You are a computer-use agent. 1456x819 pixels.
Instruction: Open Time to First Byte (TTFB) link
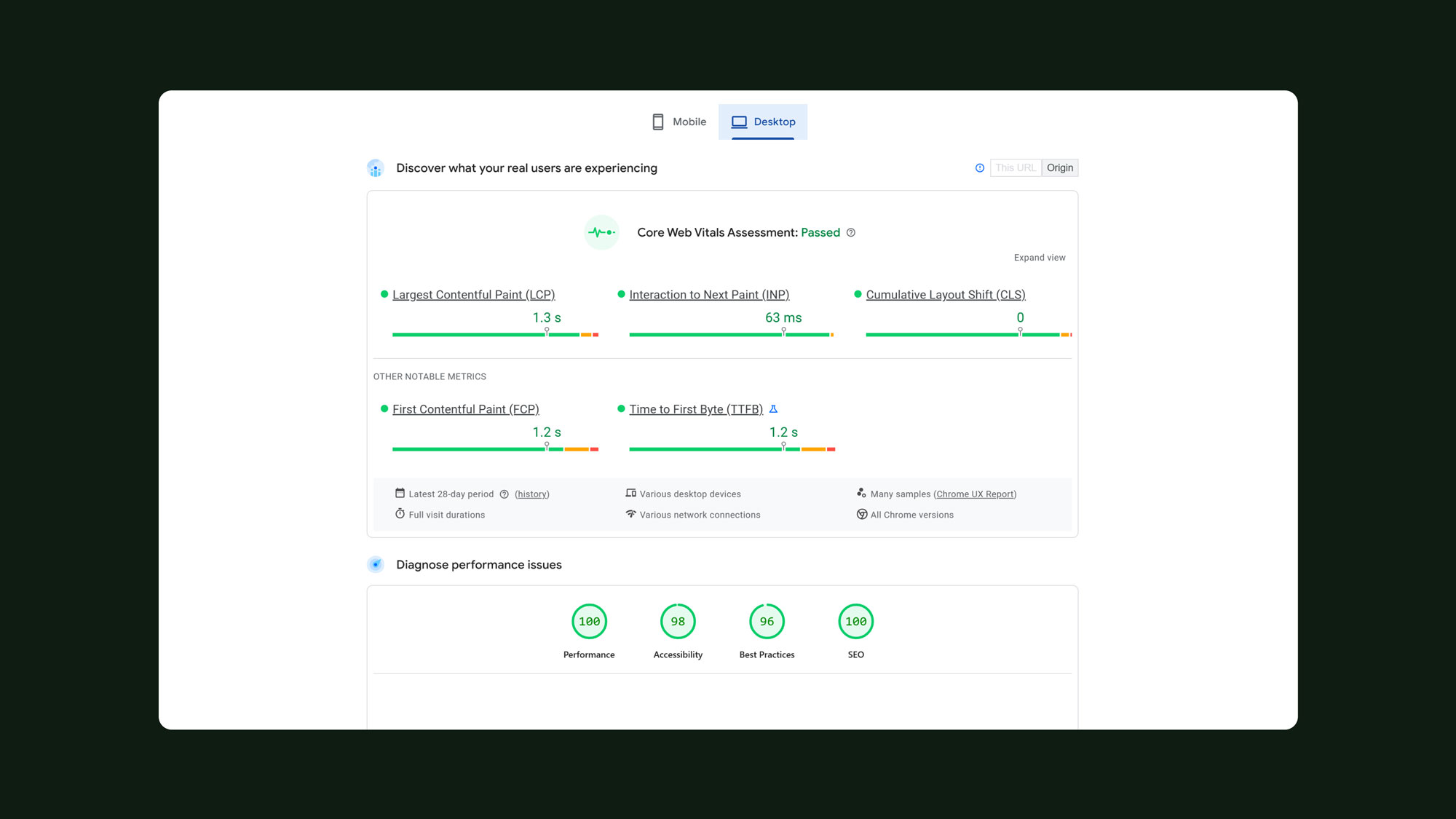(696, 409)
